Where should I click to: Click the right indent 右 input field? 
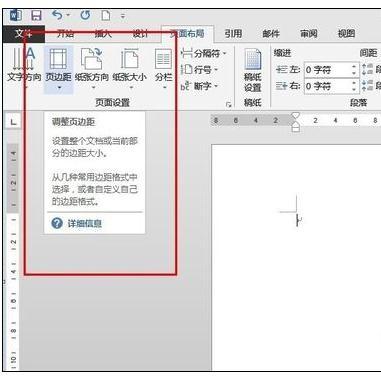pyautogui.click(x=328, y=86)
